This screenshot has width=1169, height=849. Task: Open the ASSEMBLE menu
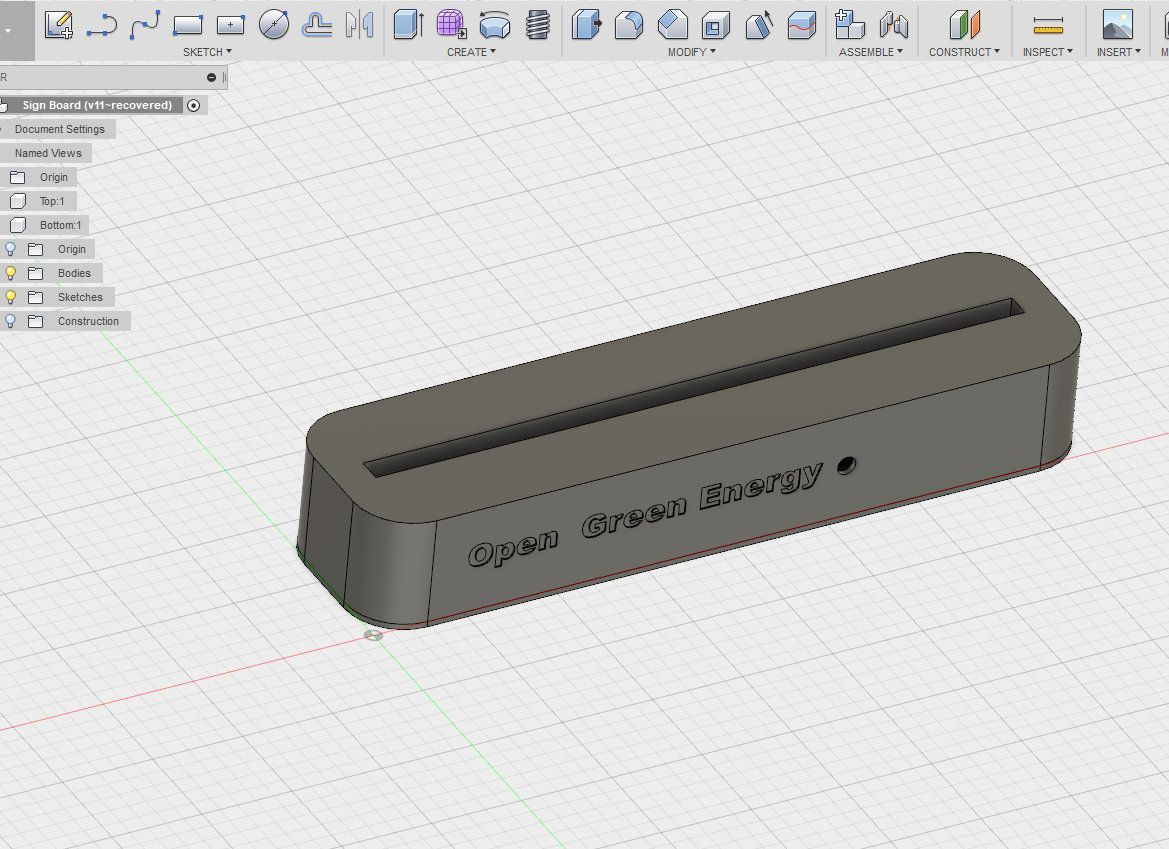[870, 52]
